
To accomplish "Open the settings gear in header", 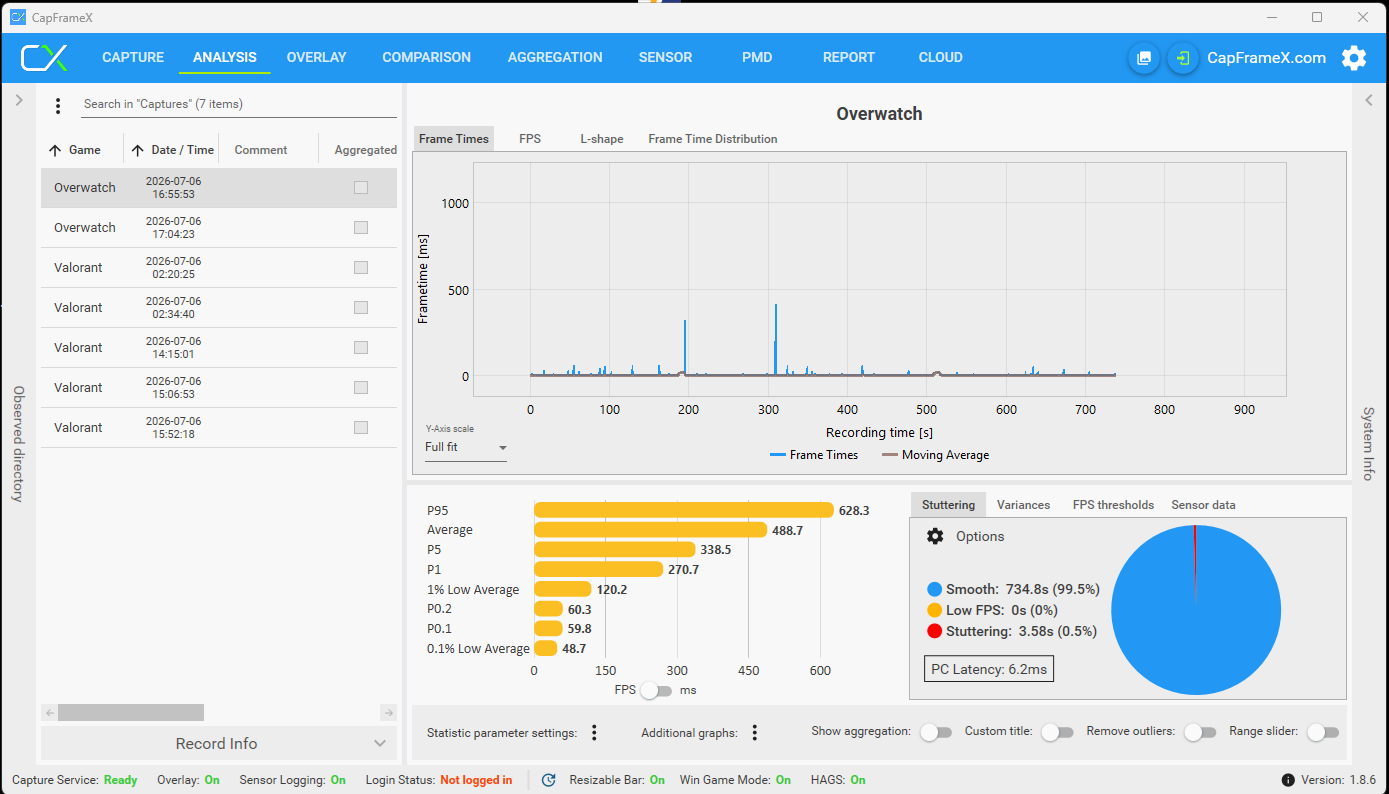I will pyautogui.click(x=1354, y=58).
